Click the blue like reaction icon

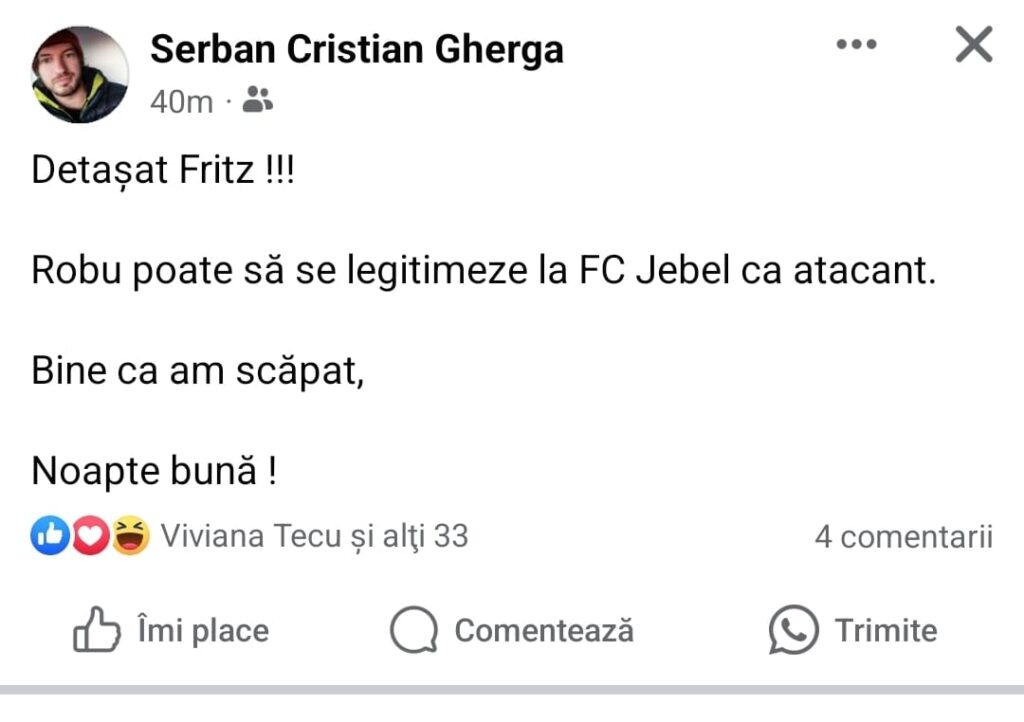pos(49,537)
